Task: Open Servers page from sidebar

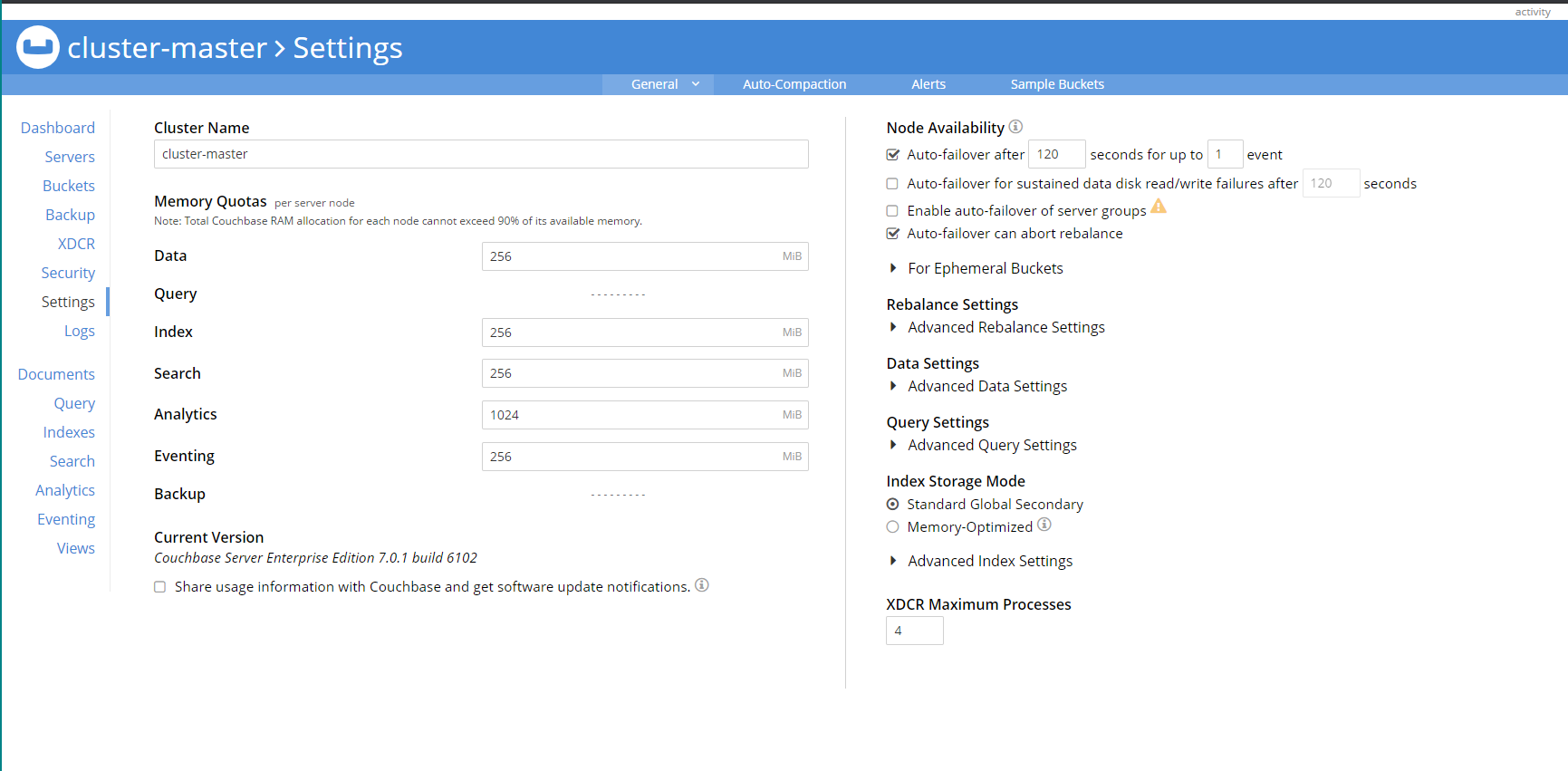Action: [70, 157]
